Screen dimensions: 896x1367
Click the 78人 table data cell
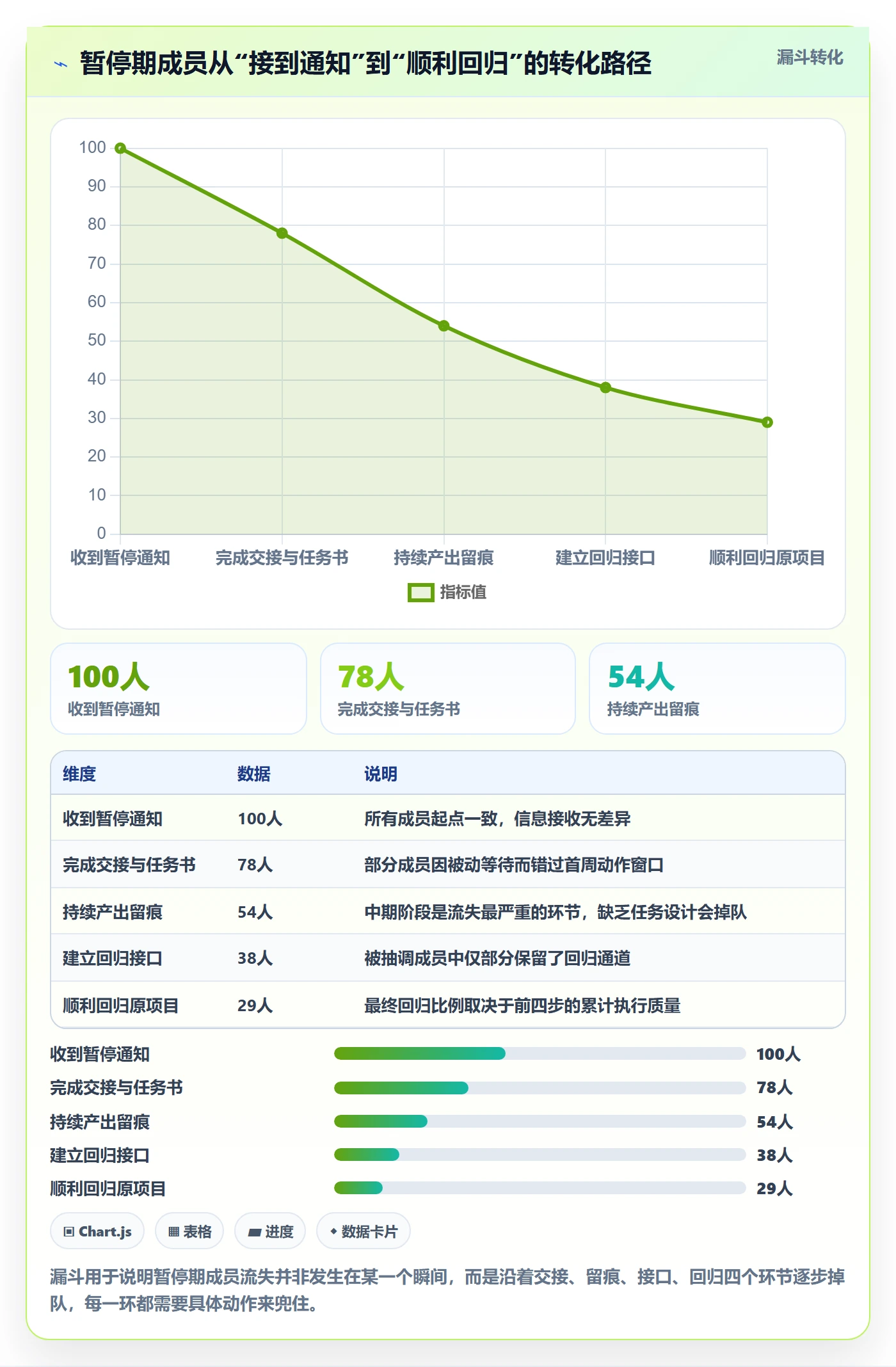(255, 865)
